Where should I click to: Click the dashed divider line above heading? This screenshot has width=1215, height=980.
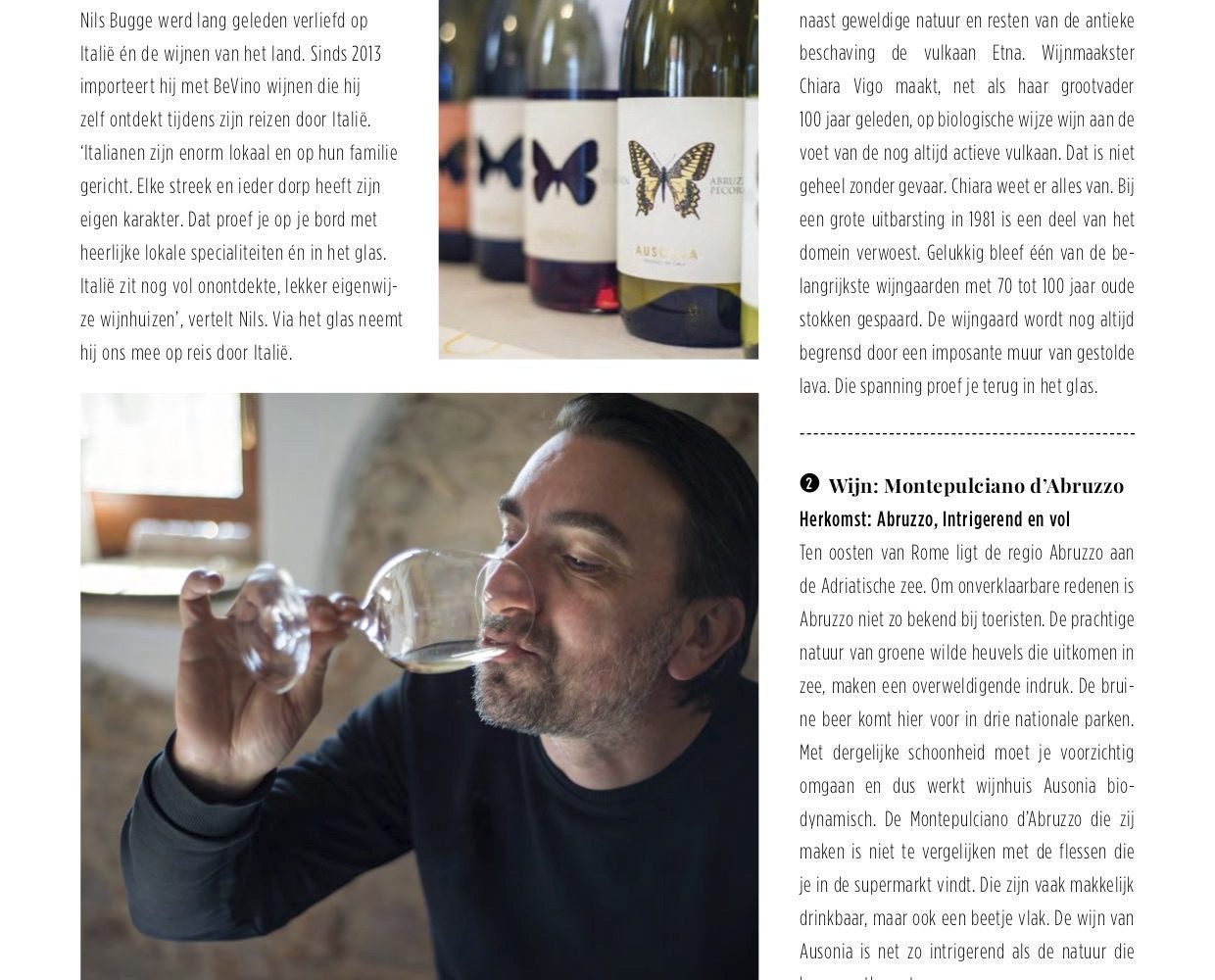[x=967, y=433]
